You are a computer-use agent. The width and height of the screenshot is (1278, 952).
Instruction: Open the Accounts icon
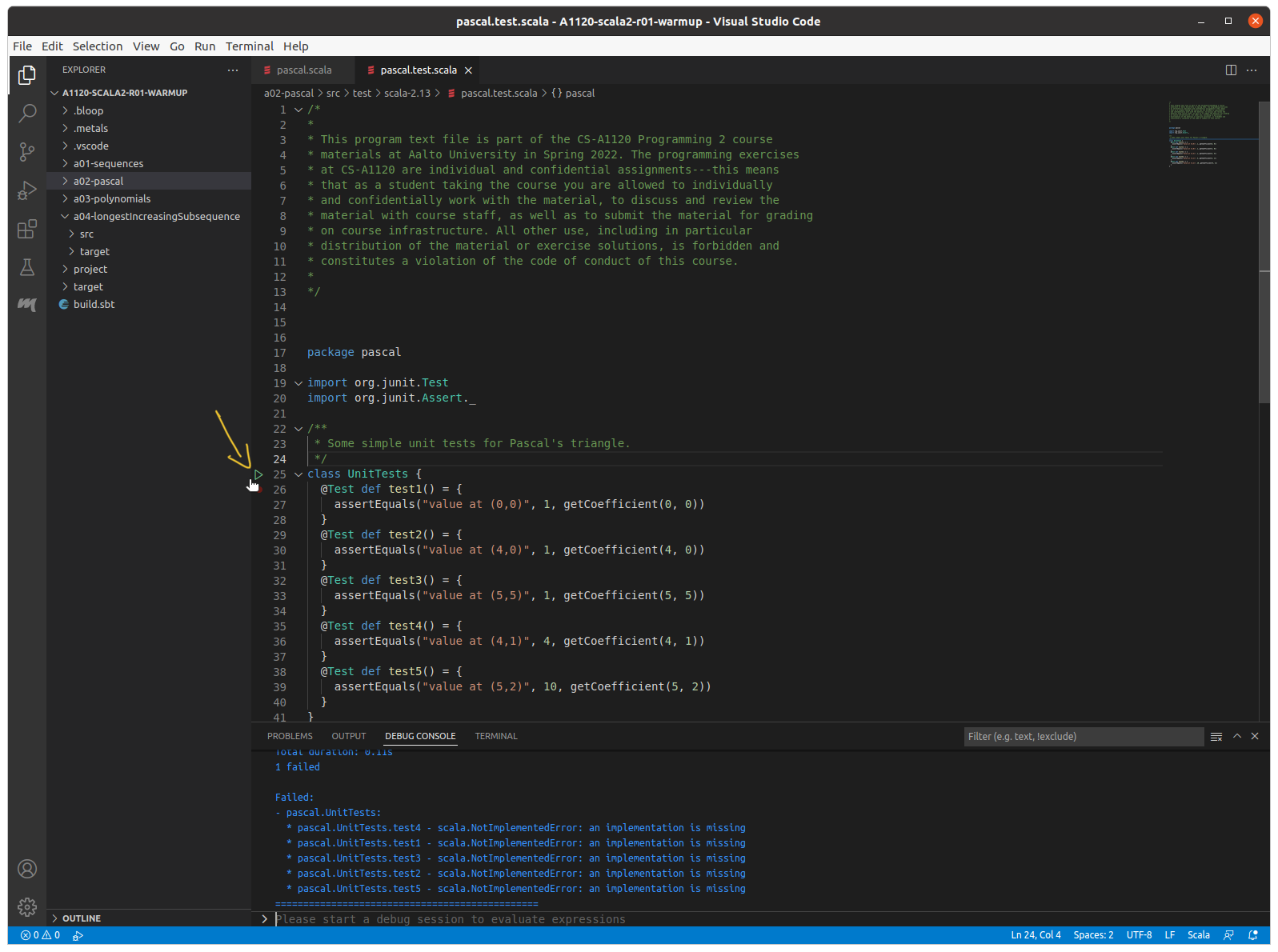pyautogui.click(x=27, y=869)
